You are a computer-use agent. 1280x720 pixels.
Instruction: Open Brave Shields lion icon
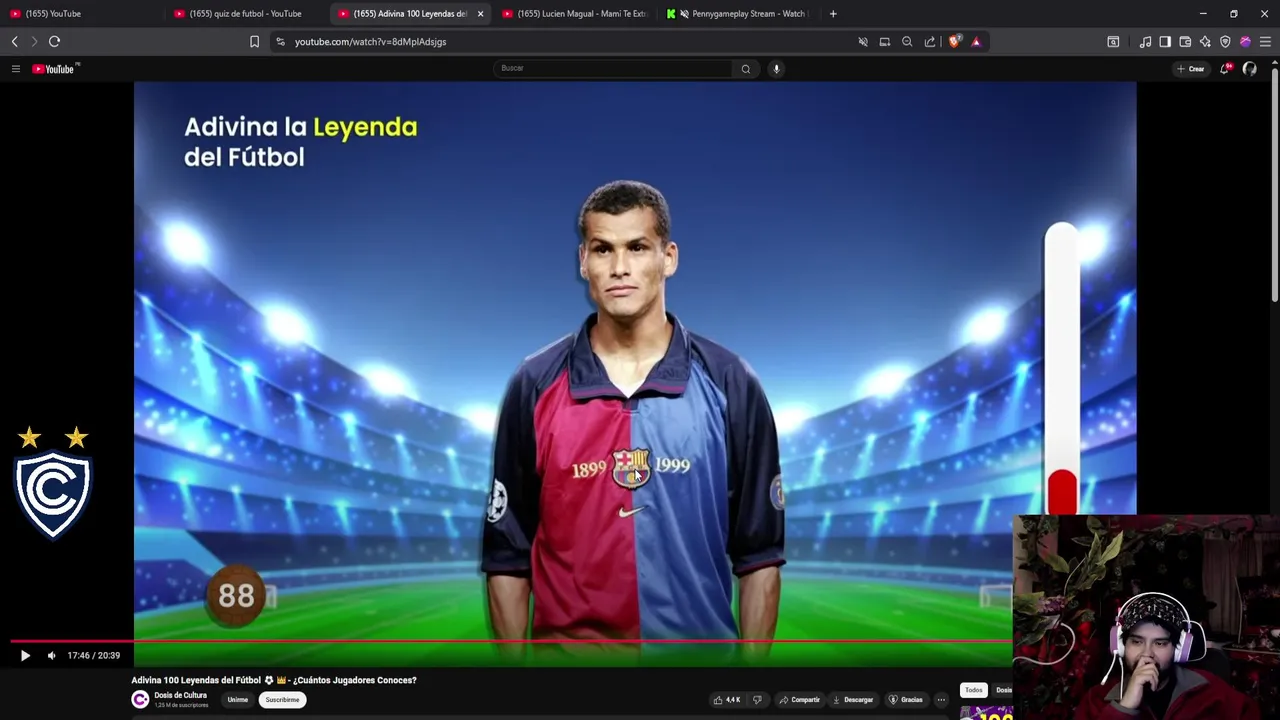point(954,42)
